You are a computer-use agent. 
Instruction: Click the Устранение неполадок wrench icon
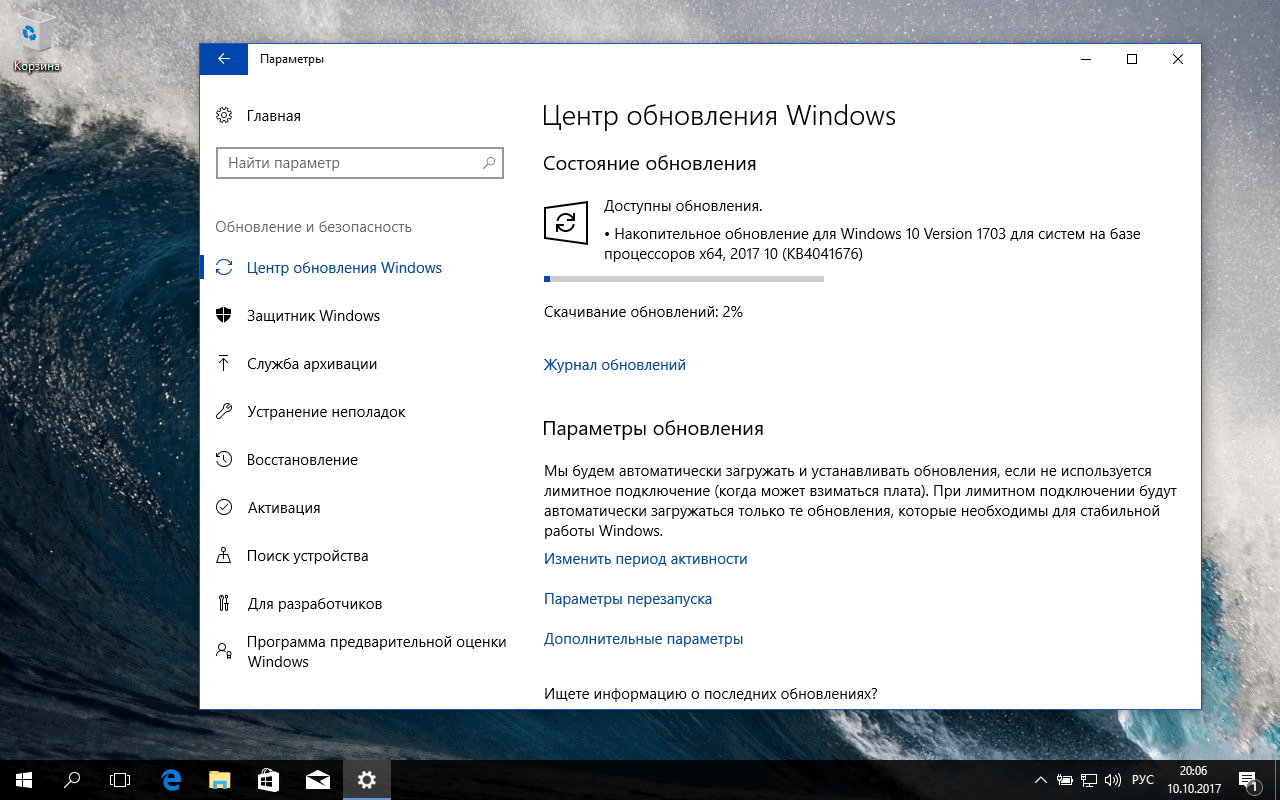(x=226, y=411)
